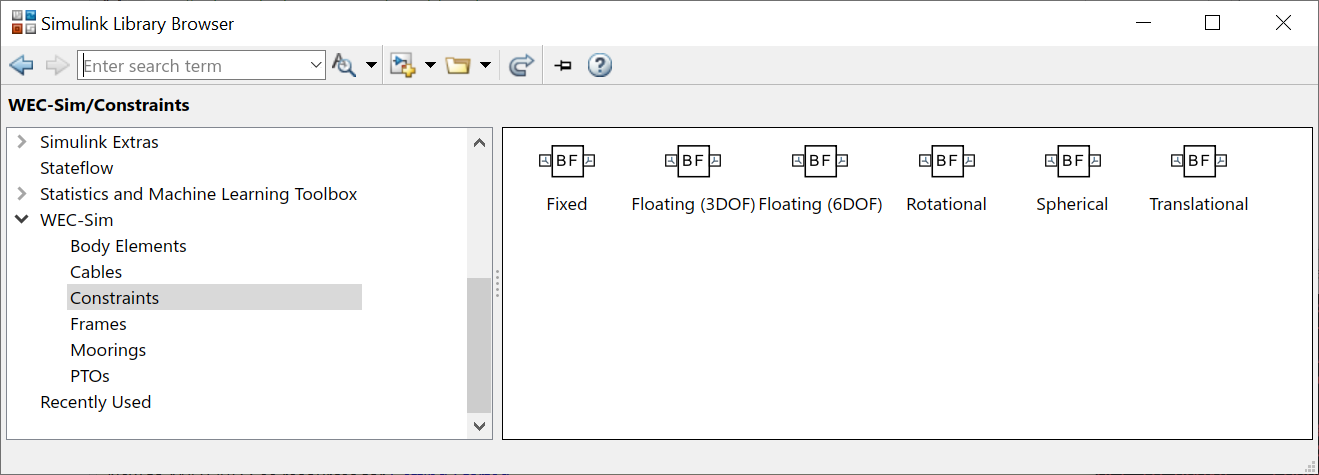The image size is (1319, 475).
Task: Select the Floating (6DOF) block icon
Action: pyautogui.click(x=820, y=160)
